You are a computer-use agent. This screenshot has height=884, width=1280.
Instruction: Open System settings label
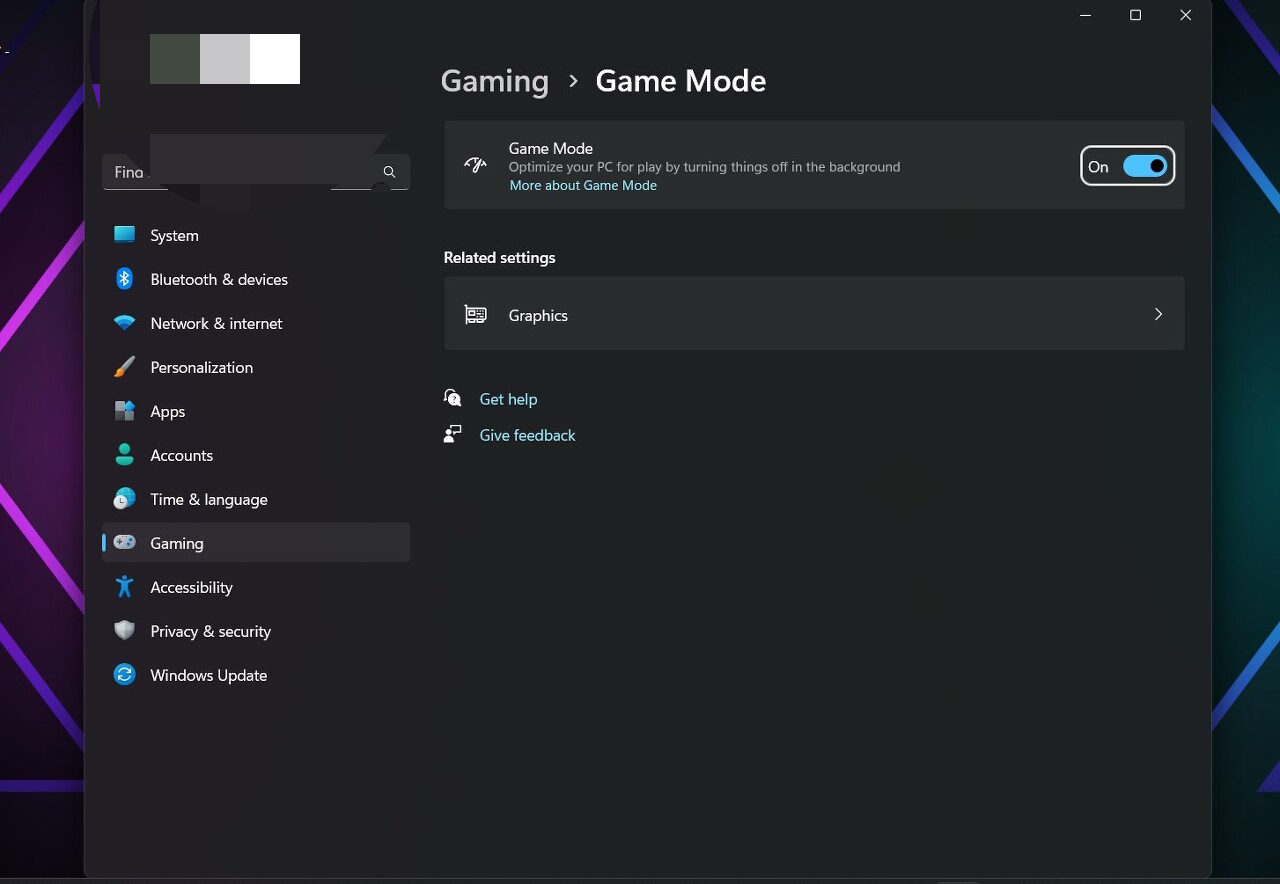[x=174, y=236]
